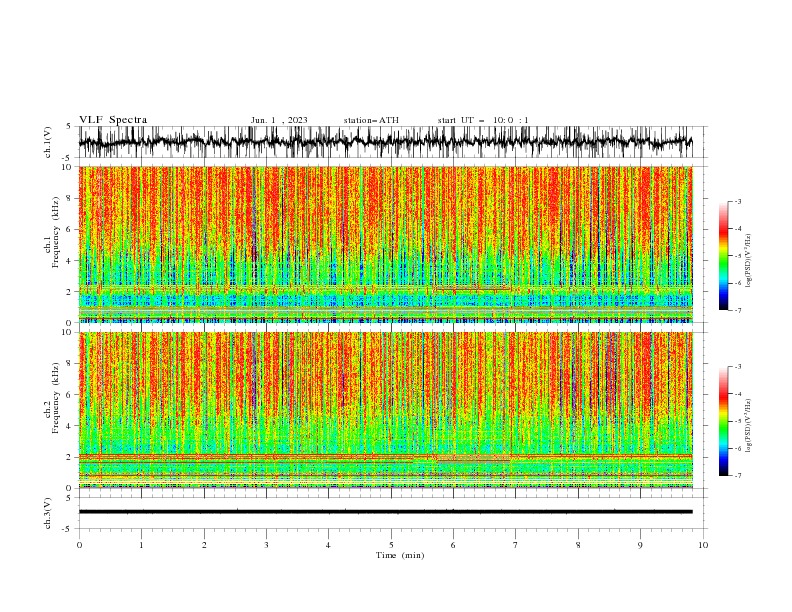Image resolution: width=792 pixels, height=612 pixels.
Task: Click the "0" tick on the time axis
Action: 79,545
